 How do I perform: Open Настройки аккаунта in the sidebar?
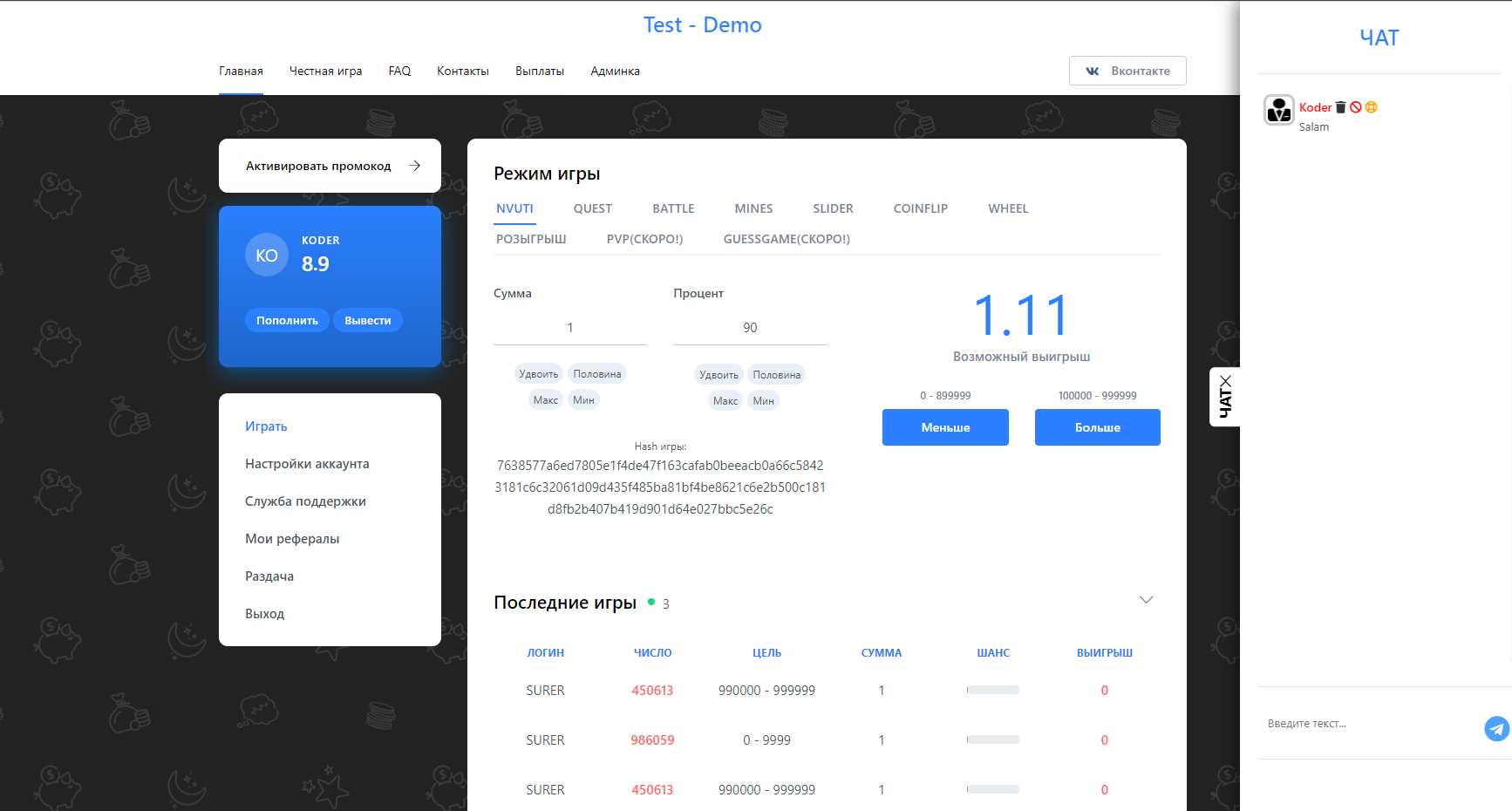(307, 464)
